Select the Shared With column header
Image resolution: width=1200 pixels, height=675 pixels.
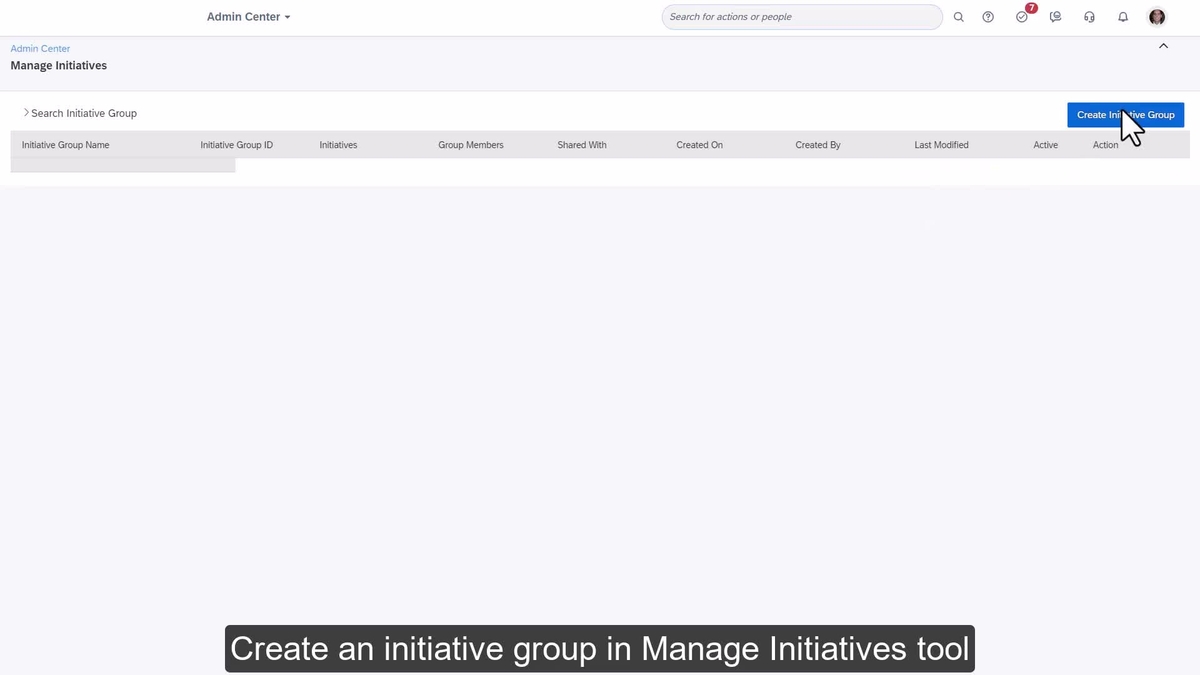pyautogui.click(x=581, y=145)
